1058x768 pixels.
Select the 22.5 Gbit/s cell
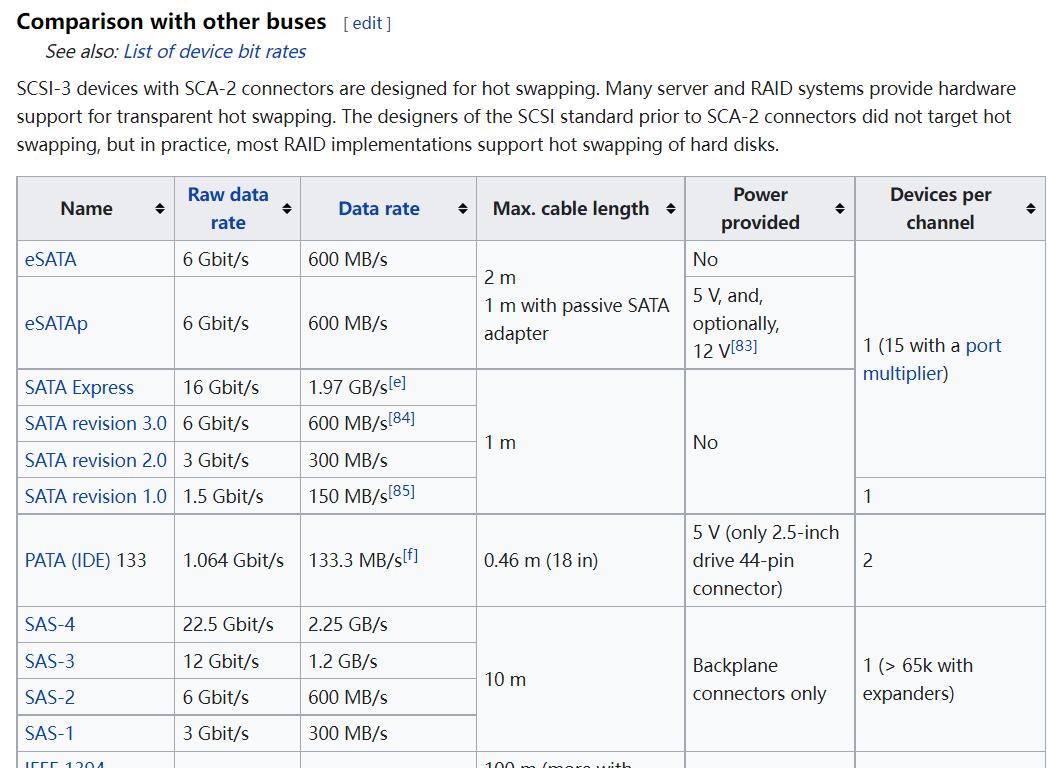[238, 624]
